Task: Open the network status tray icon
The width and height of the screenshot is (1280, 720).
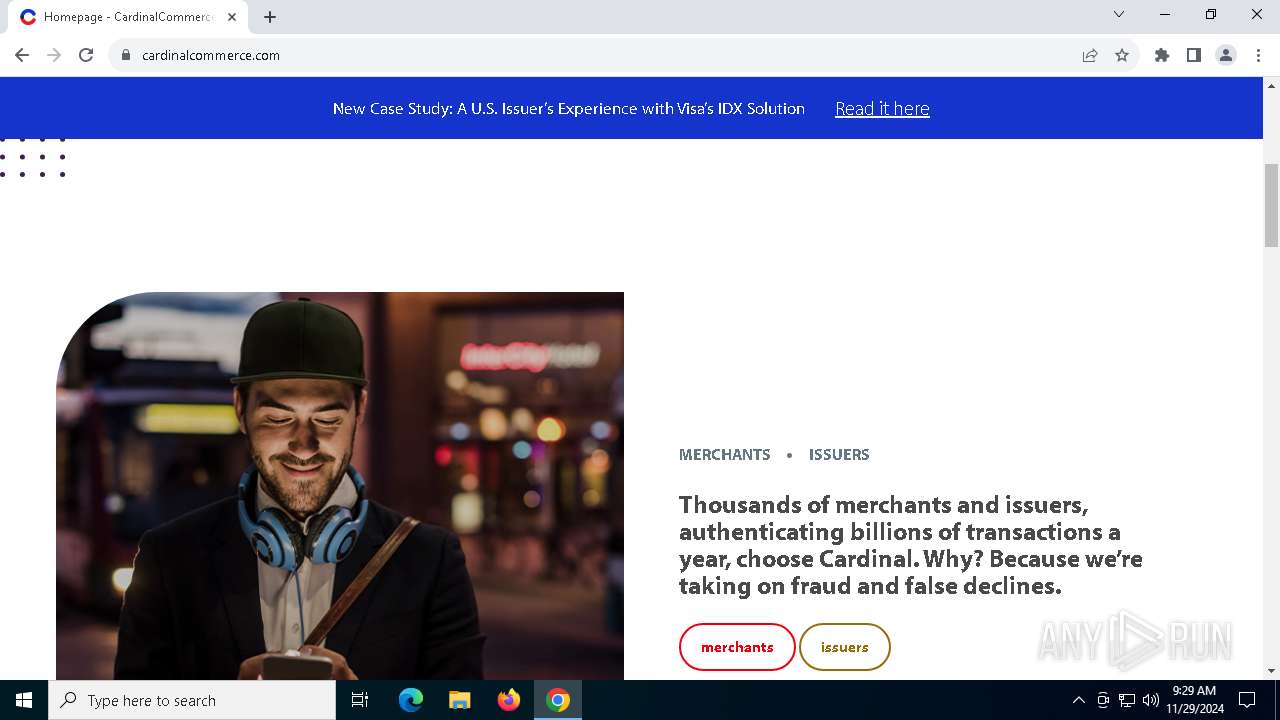Action: [x=1127, y=700]
